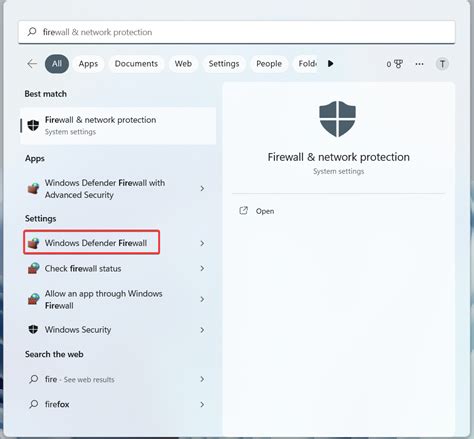Click 'System settings' text in preview pane

339,171
